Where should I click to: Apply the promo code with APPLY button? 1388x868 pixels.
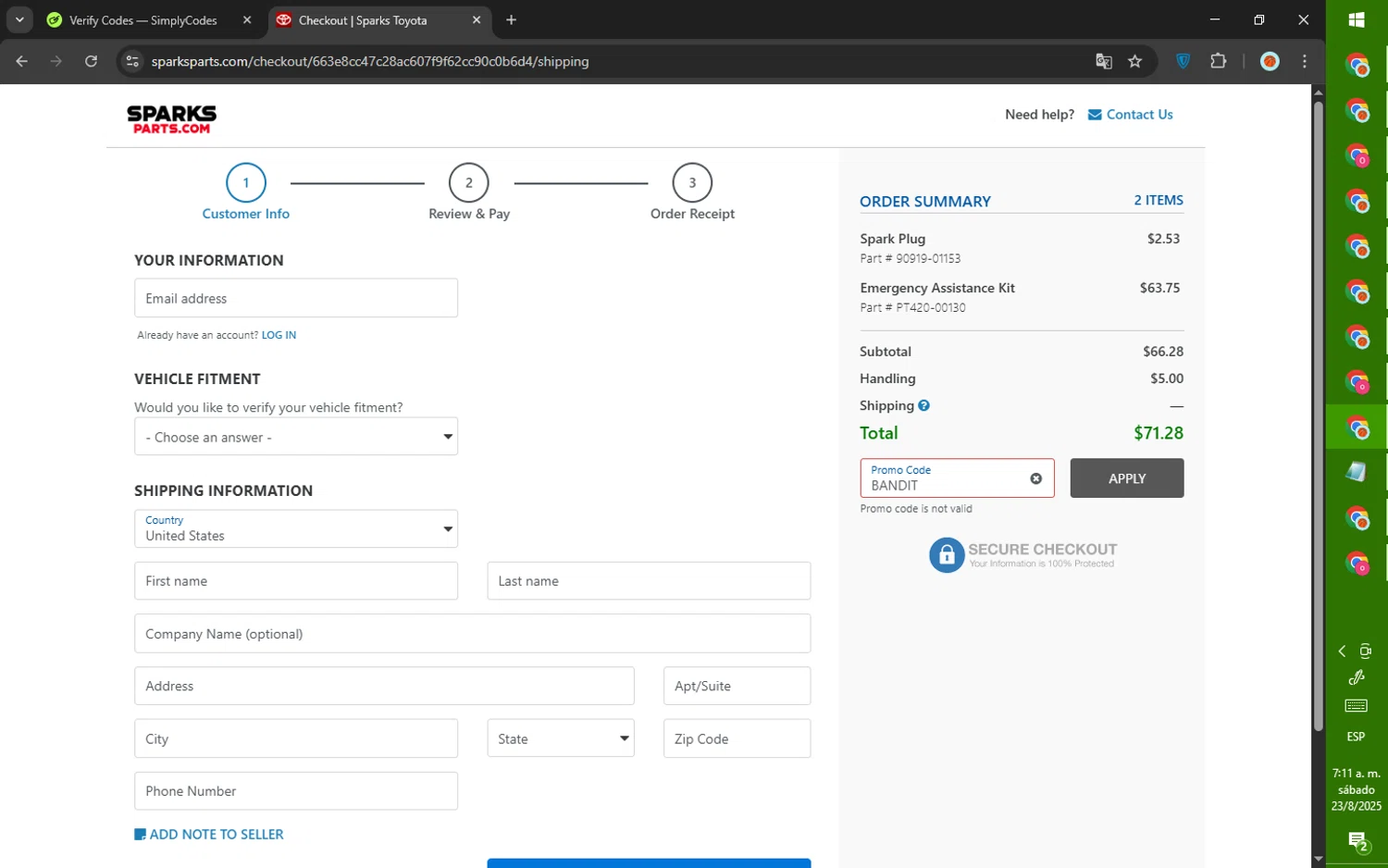1127,478
